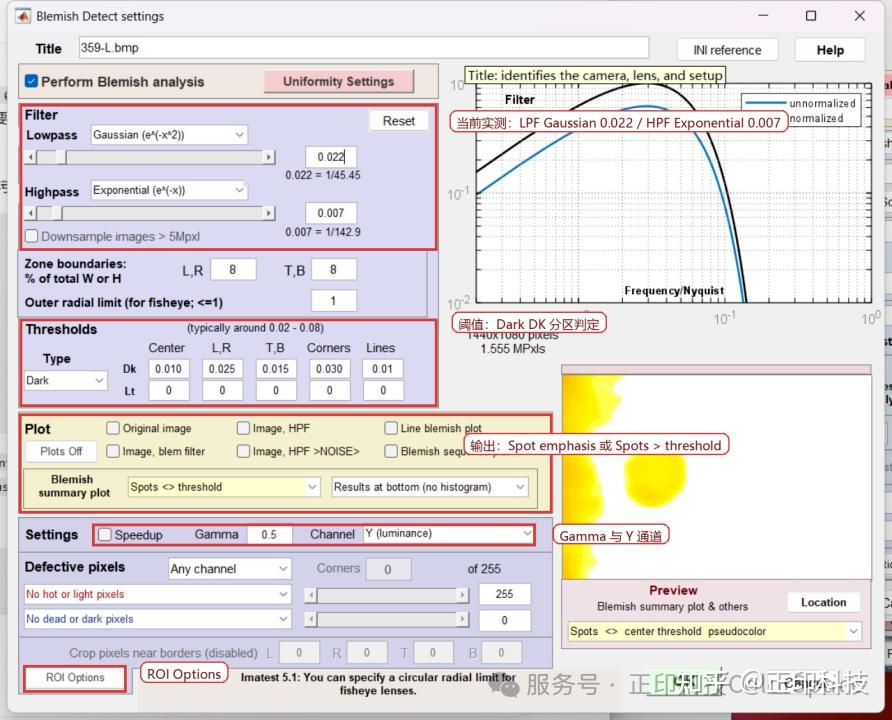Click Plots Off button
Viewport: 892px width, 720px height.
61,452
